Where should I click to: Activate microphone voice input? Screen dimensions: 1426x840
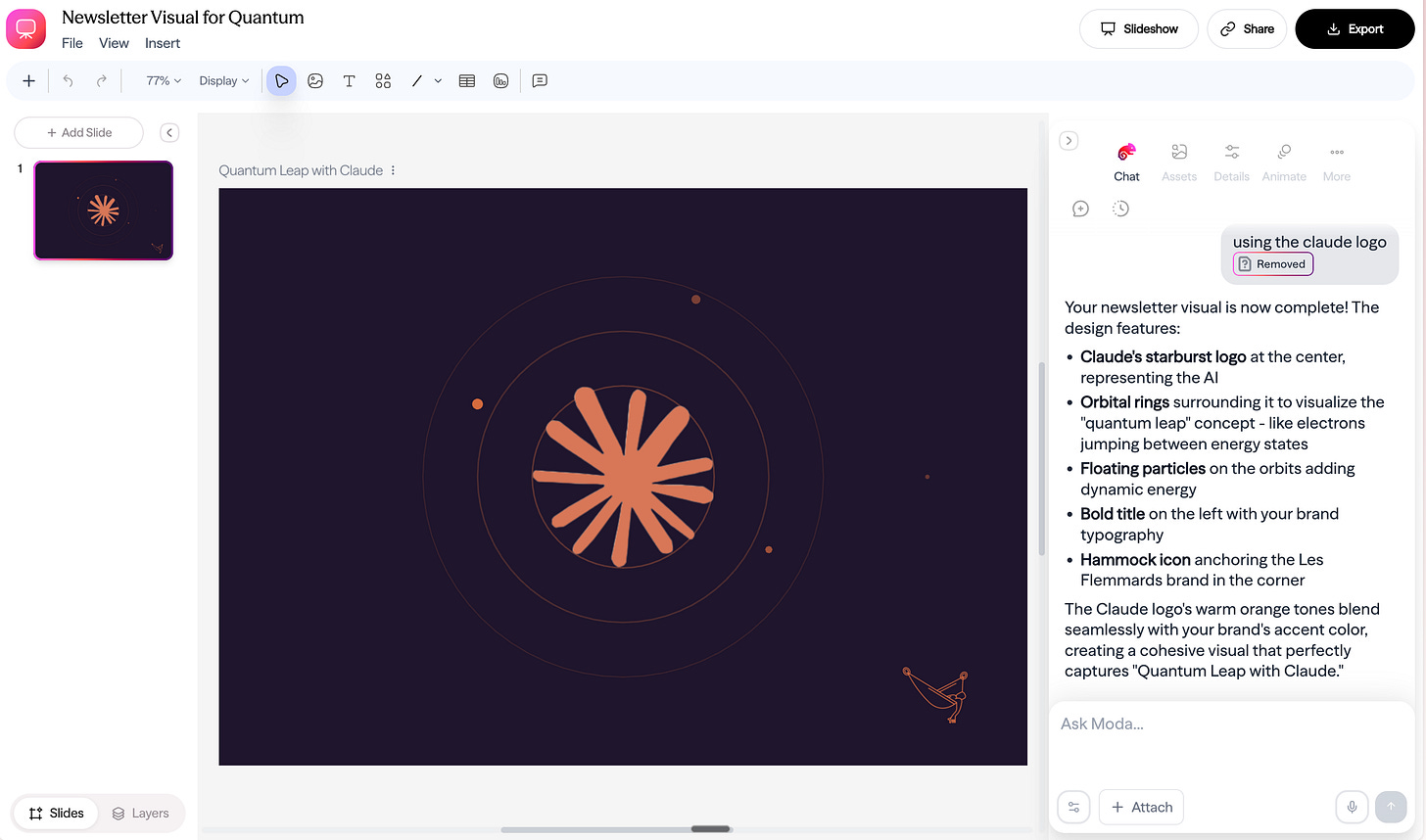coord(1352,807)
